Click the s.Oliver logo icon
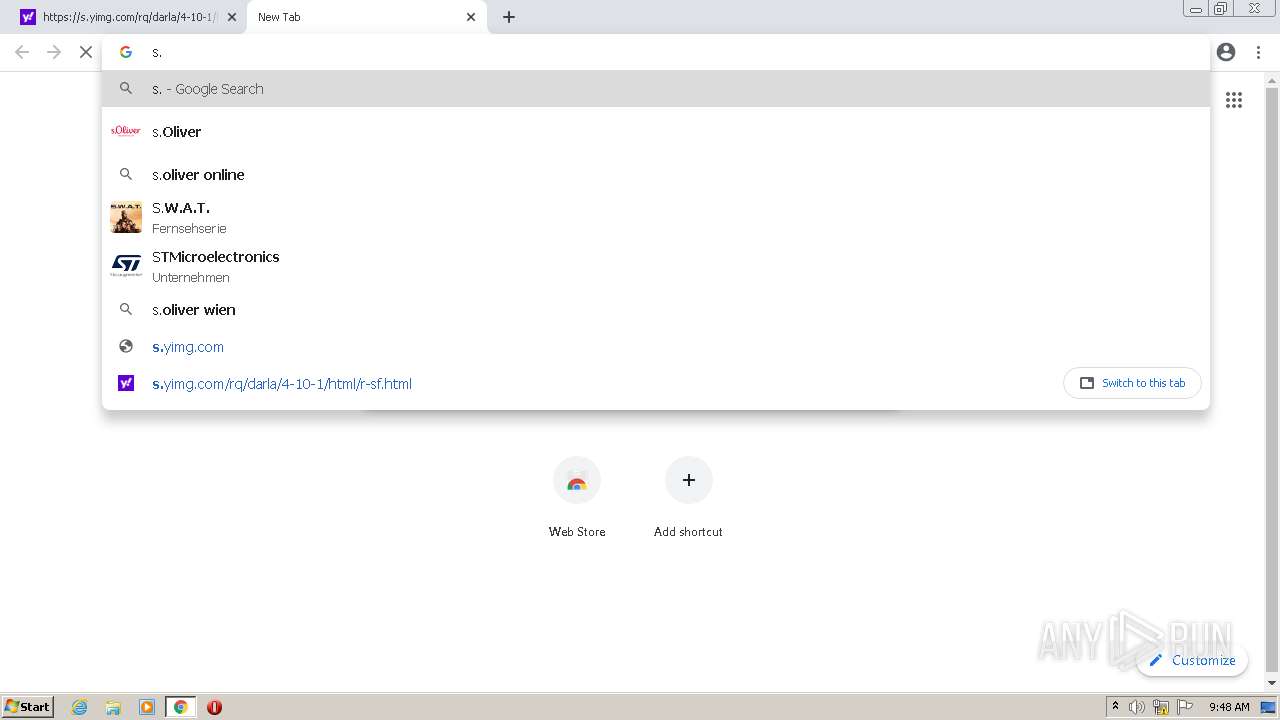Image resolution: width=1280 pixels, height=720 pixels. (126, 131)
